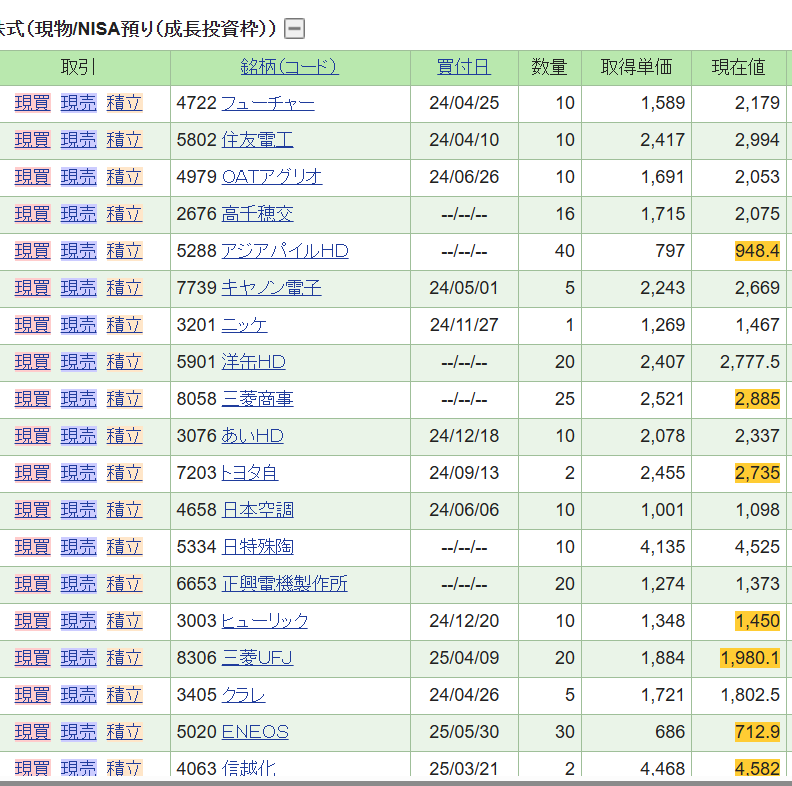Image resolution: width=792 pixels, height=786 pixels.
Task: Open stock link ニッケ
Action: click(x=244, y=325)
